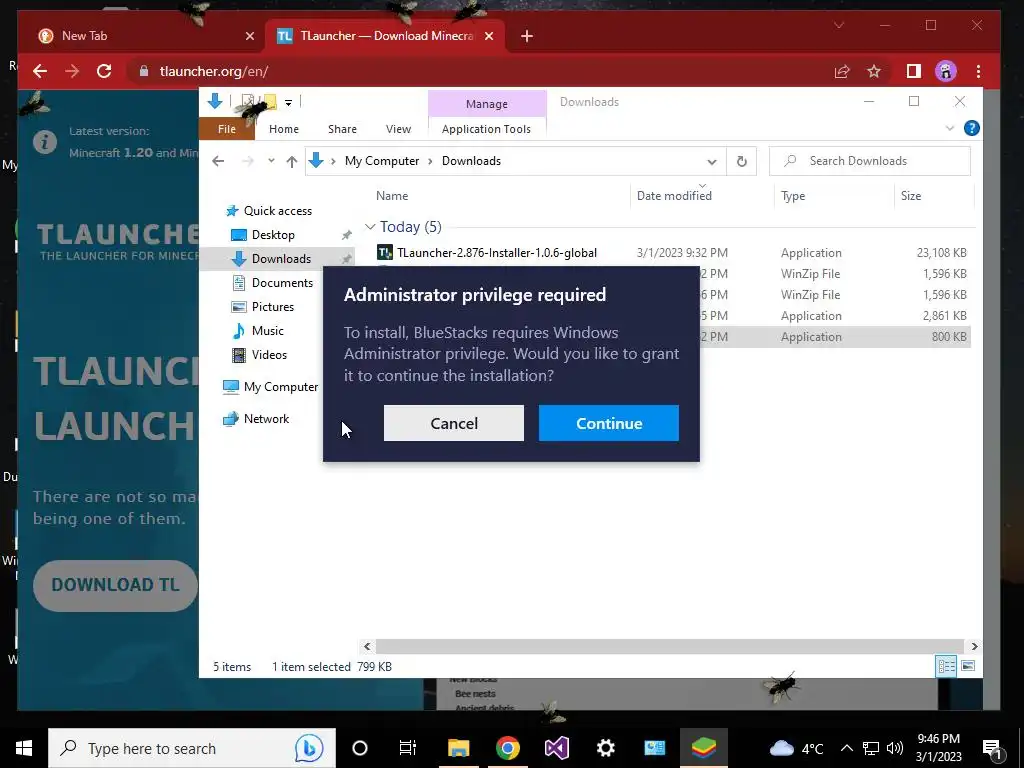
Task: Go back in Chrome browser
Action: point(40,71)
